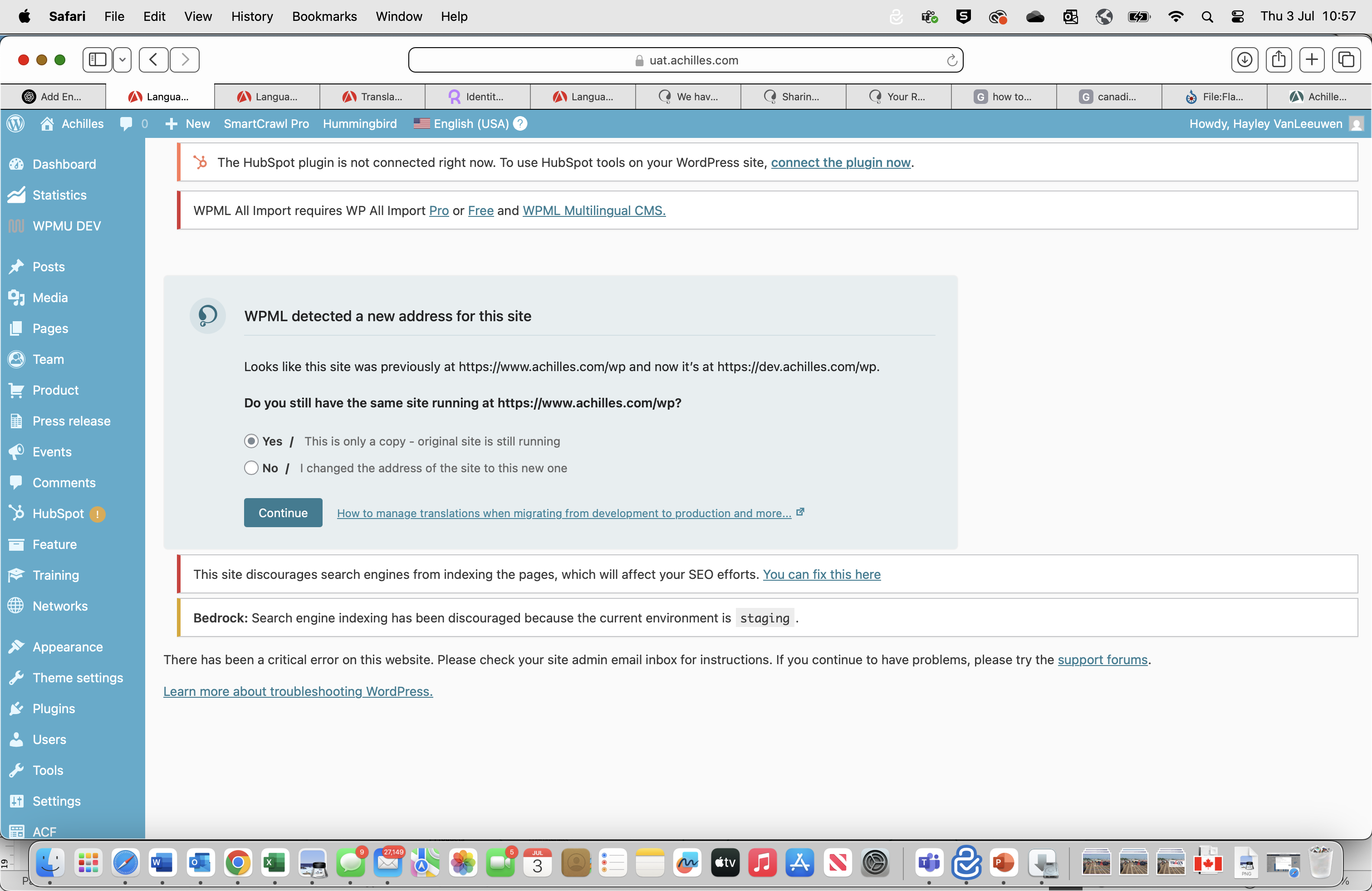This screenshot has height=891, width=1372.
Task: Open Hummingbird in admin bar
Action: click(x=360, y=123)
